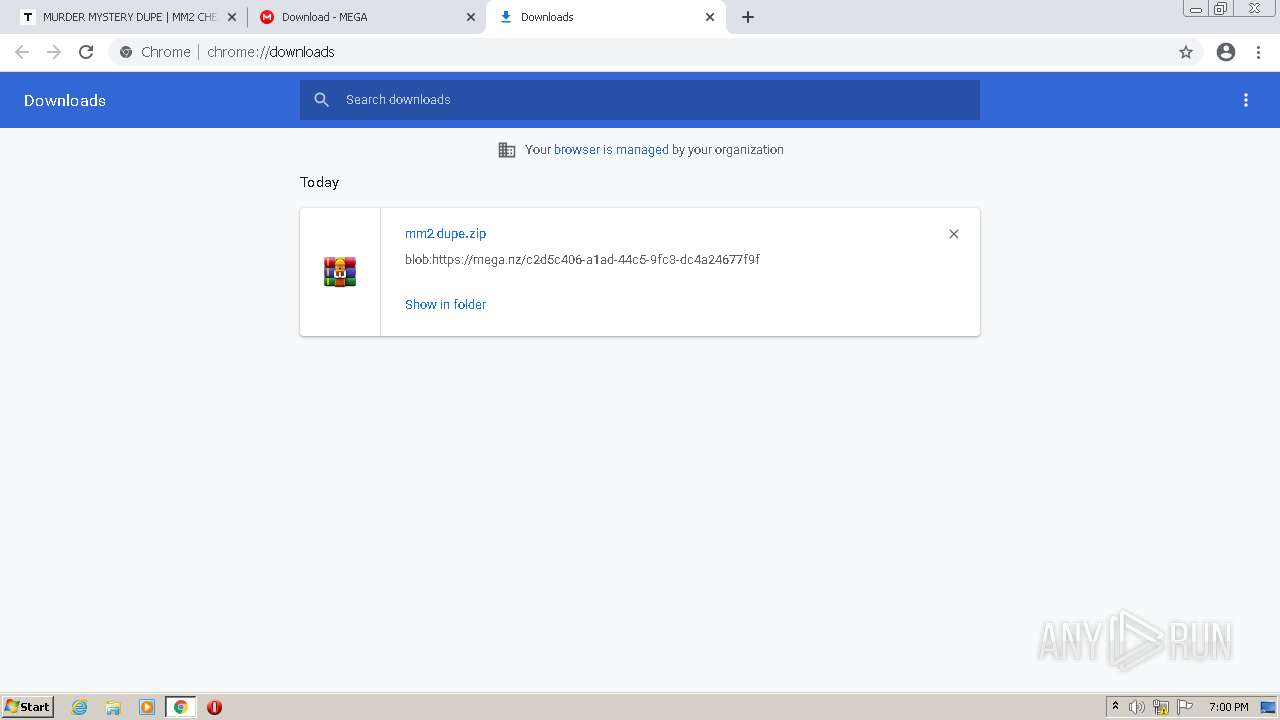
Task: Click the managed organization building icon
Action: click(507, 150)
